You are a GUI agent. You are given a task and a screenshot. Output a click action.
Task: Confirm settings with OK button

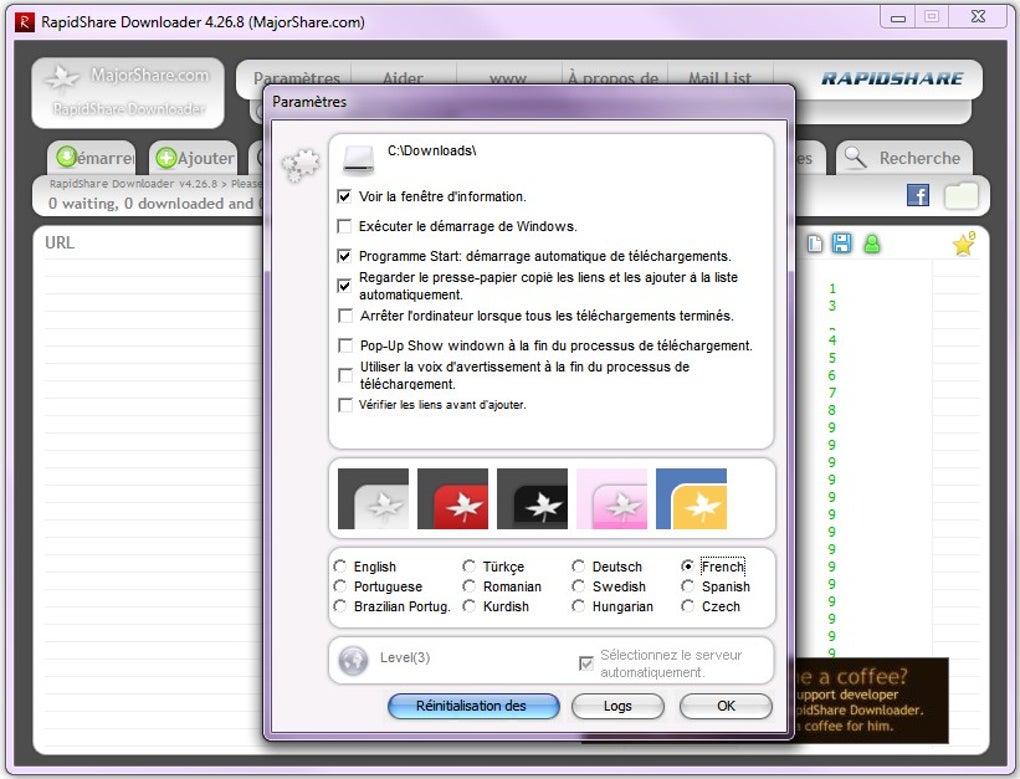[x=726, y=706]
